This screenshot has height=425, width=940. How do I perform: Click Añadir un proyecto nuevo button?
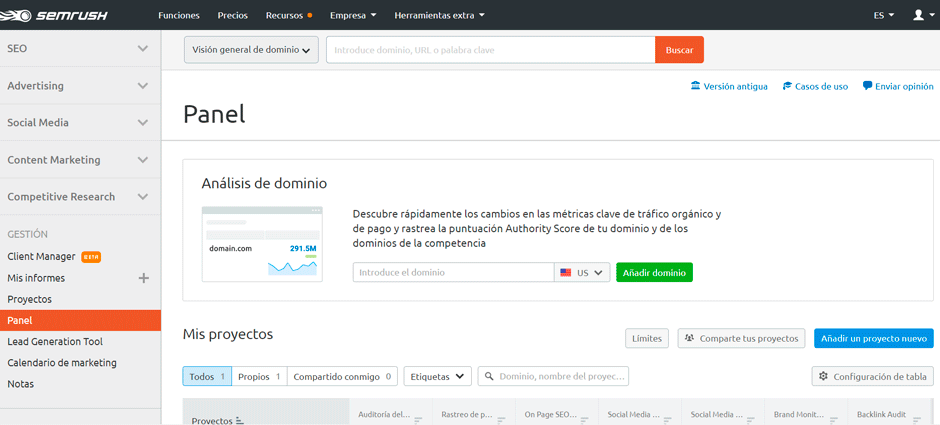point(873,338)
